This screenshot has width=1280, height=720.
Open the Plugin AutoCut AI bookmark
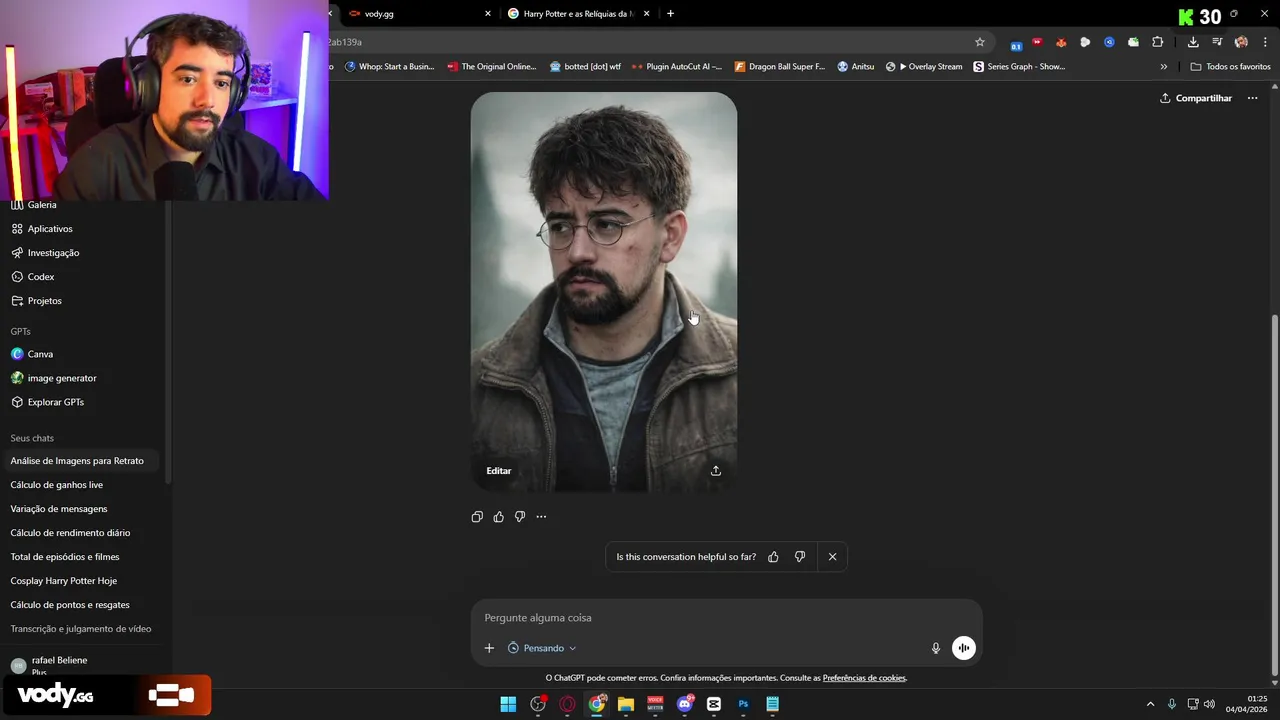point(677,67)
